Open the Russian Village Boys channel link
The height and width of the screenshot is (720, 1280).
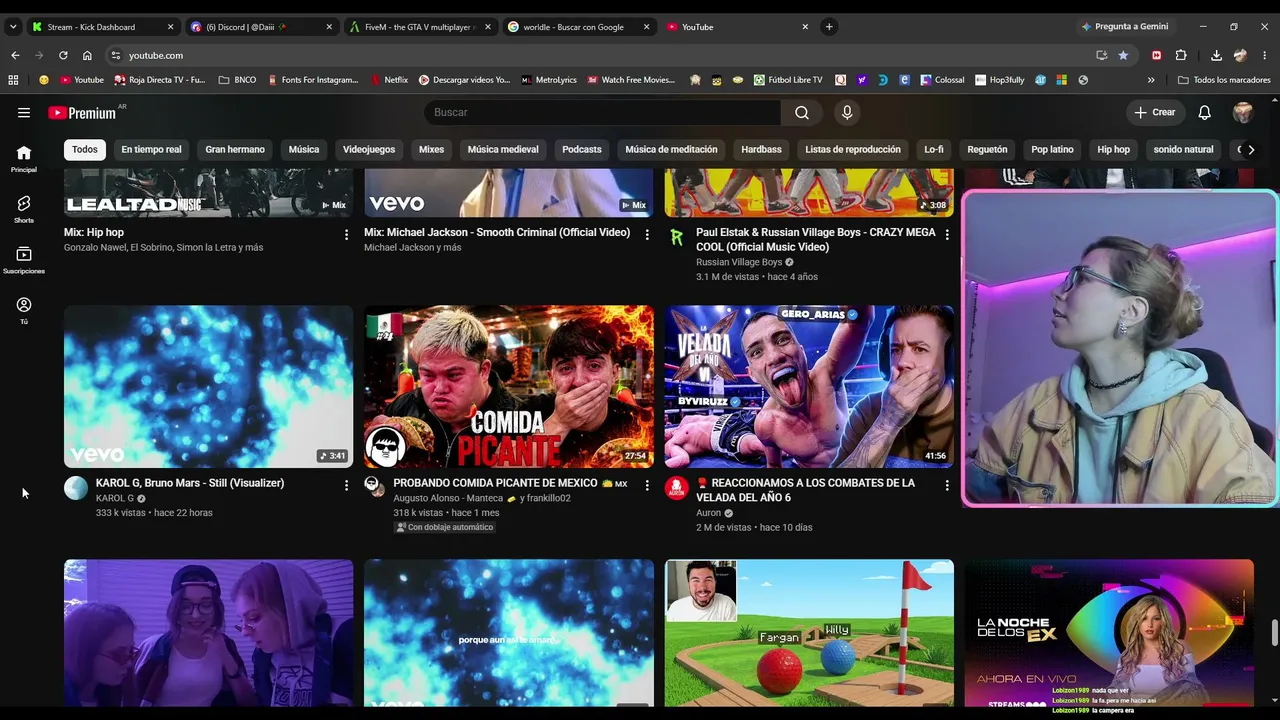tap(739, 262)
